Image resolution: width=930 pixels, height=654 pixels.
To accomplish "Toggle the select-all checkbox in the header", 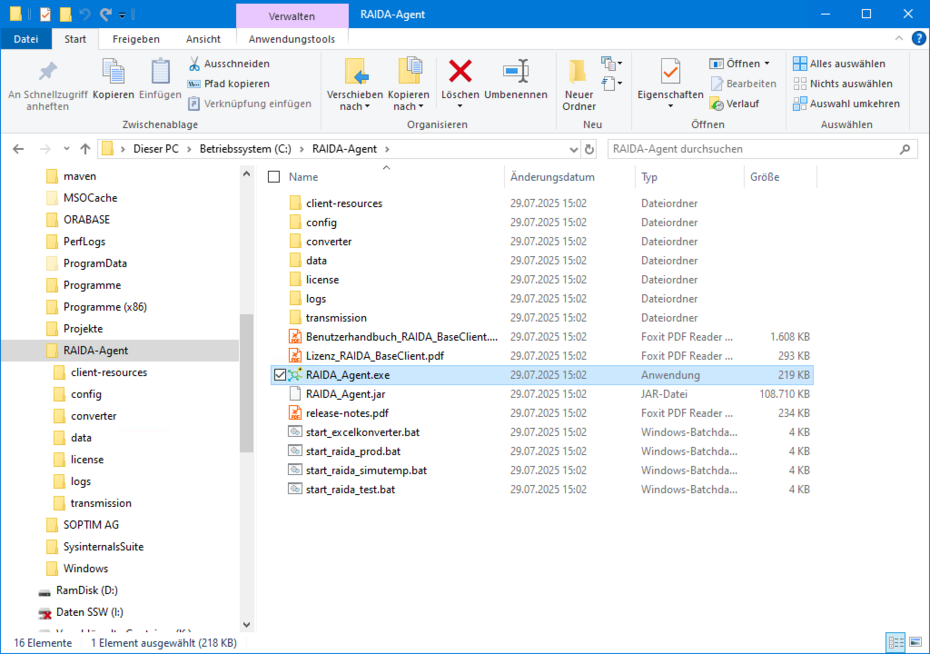I will pyautogui.click(x=274, y=177).
